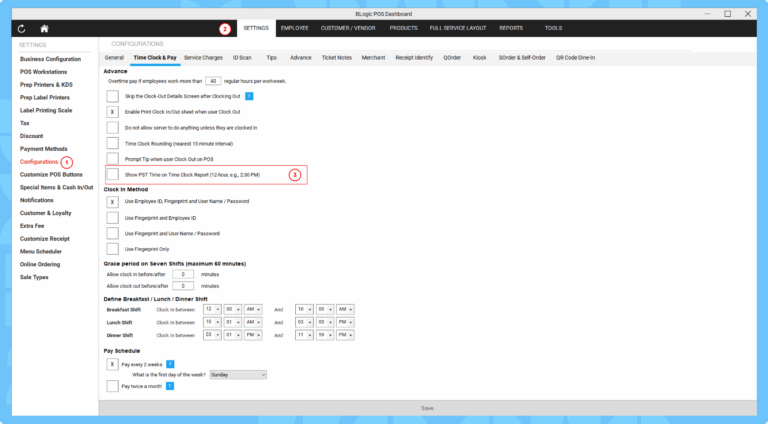Viewport: 768px width, 424px height.
Task: Open Customize POS Buttons settings
Action: (51, 174)
